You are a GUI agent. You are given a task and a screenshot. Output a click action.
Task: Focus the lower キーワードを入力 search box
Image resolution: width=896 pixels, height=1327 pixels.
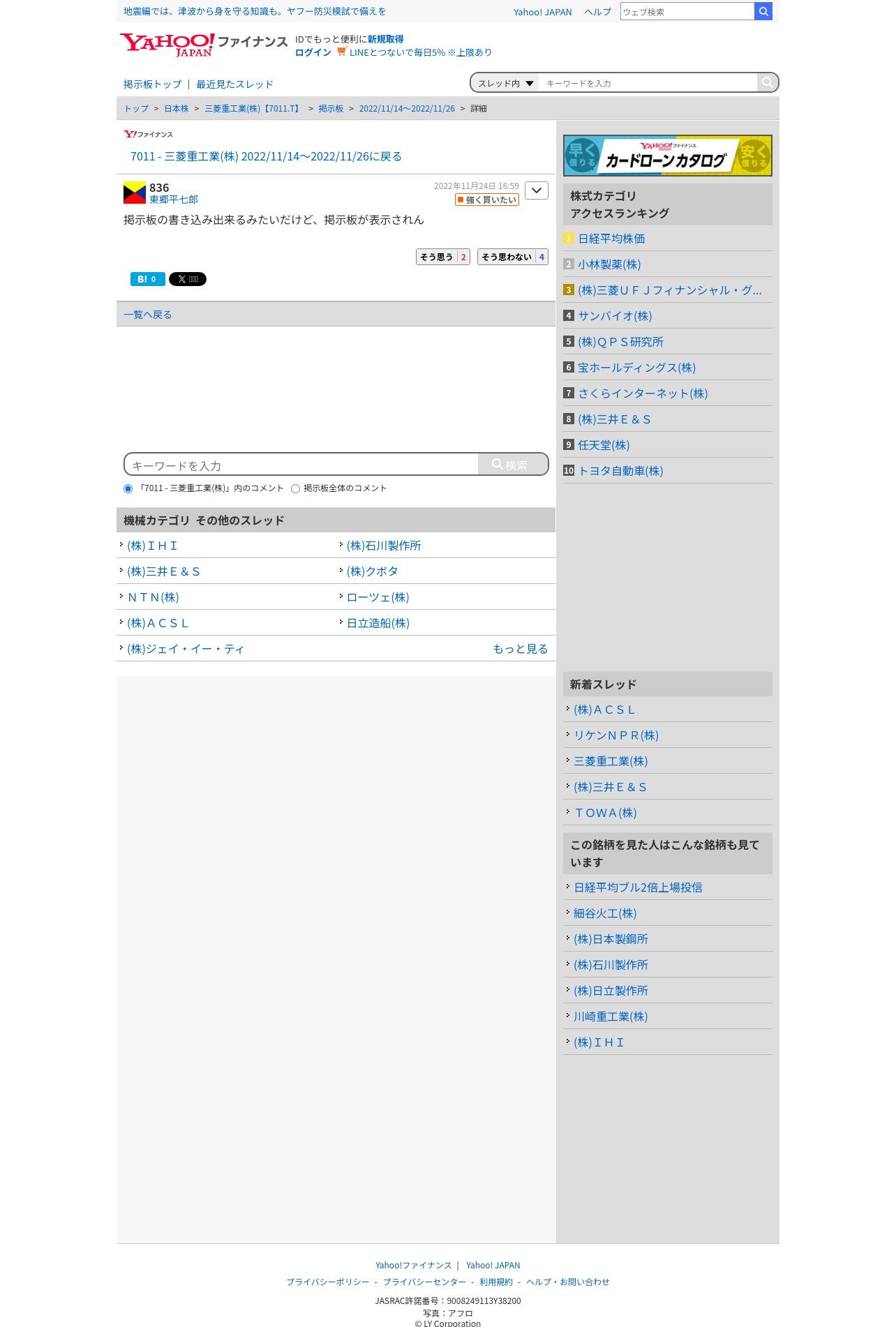[301, 465]
